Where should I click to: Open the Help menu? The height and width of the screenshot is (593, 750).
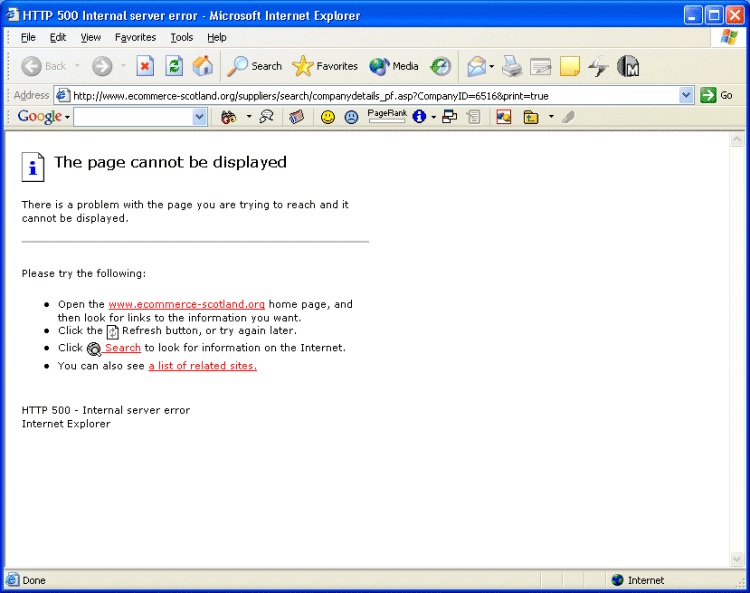click(217, 37)
